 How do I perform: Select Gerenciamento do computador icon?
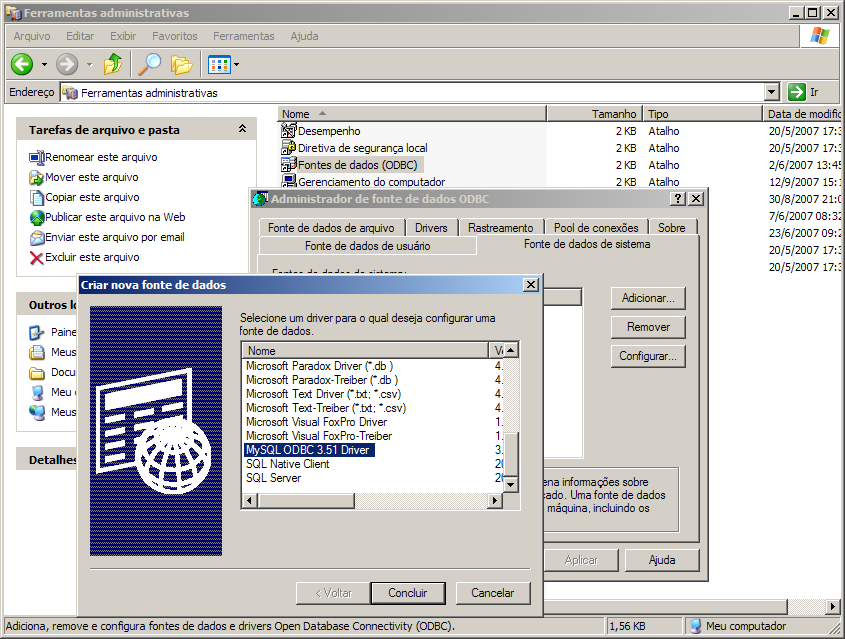click(289, 181)
